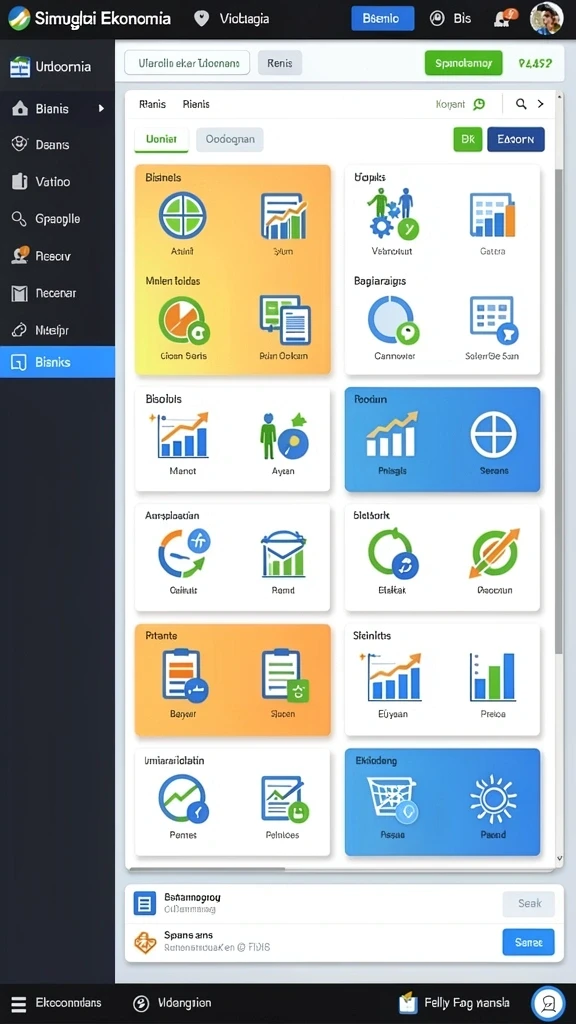Select Vatioo in the sidebar

click(x=57, y=182)
